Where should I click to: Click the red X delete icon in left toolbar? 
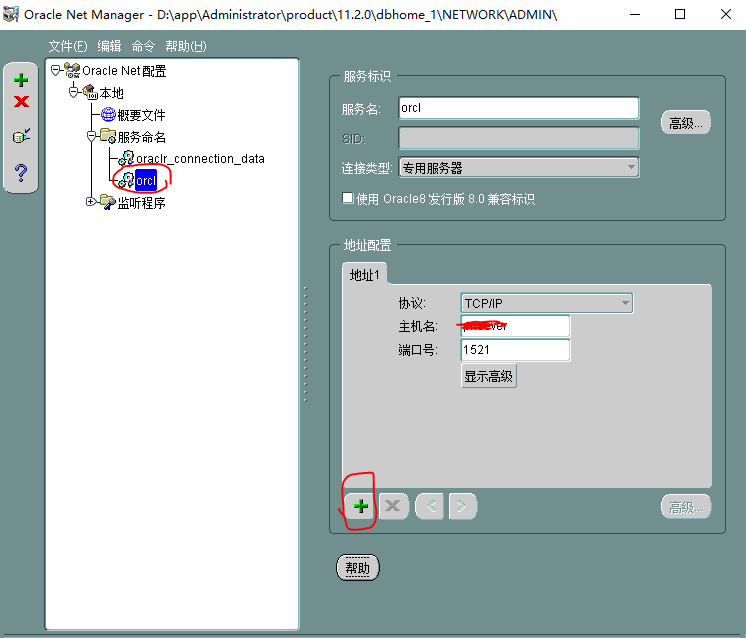[21, 102]
